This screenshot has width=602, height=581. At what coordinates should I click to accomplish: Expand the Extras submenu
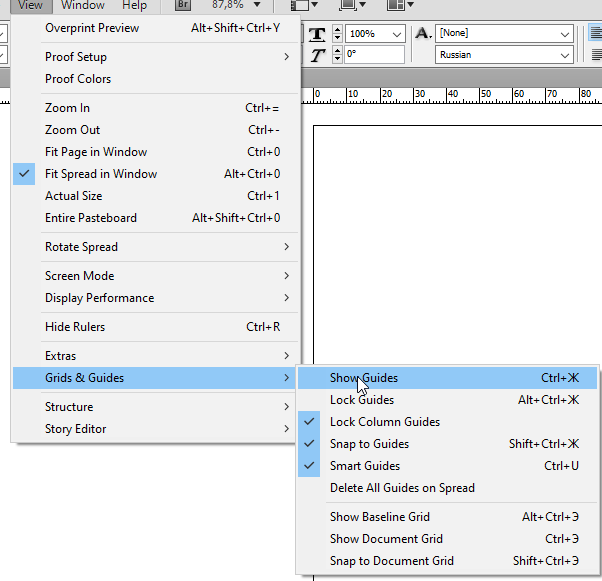156,356
